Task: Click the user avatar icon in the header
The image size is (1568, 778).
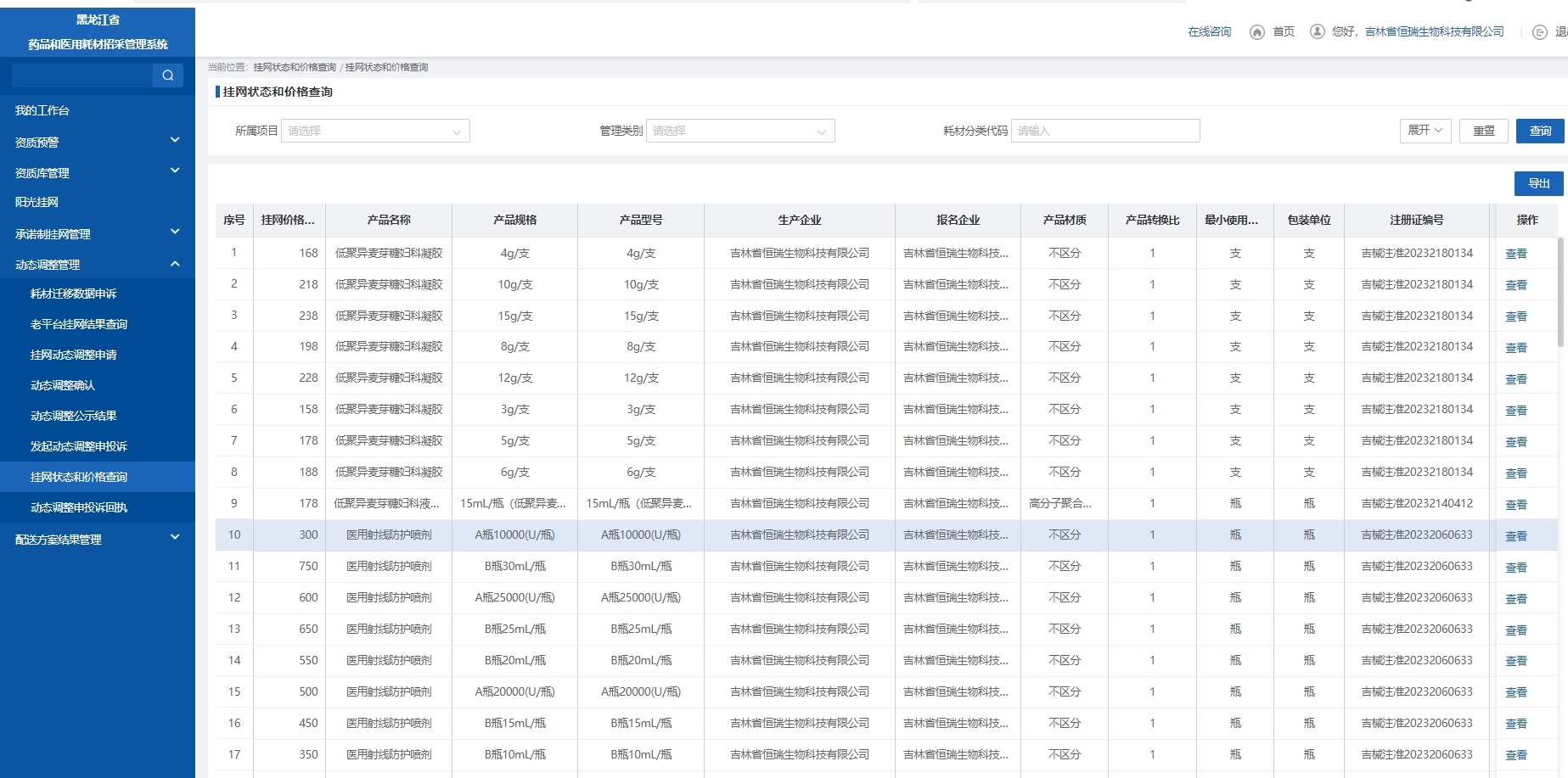Action: click(x=1318, y=31)
